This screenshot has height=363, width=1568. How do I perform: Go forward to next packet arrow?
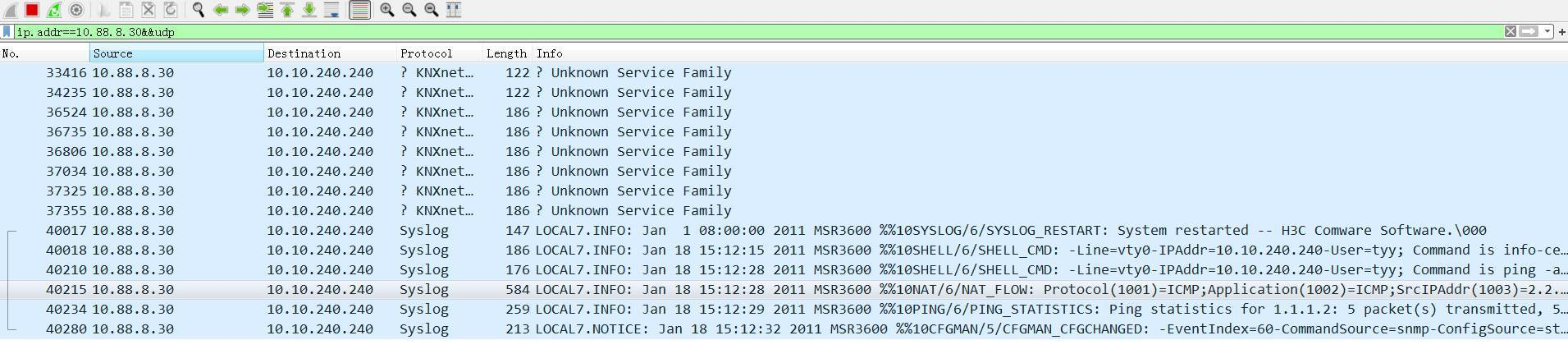(x=243, y=10)
